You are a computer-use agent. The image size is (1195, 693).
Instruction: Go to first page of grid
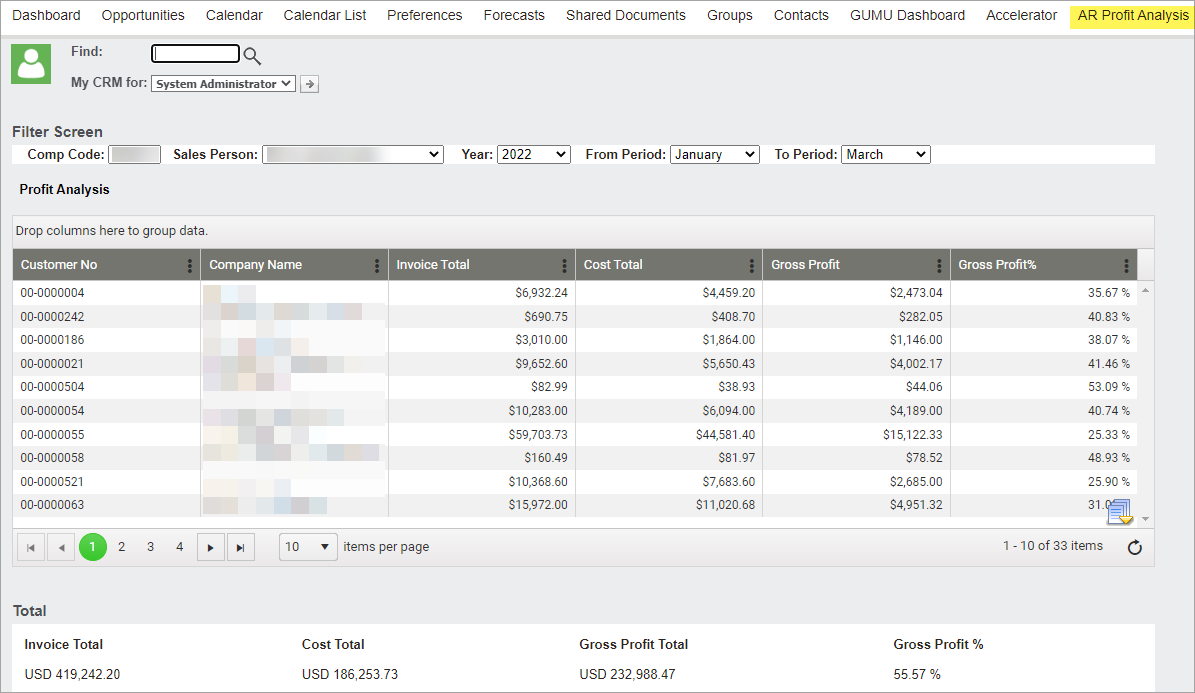pyautogui.click(x=30, y=547)
